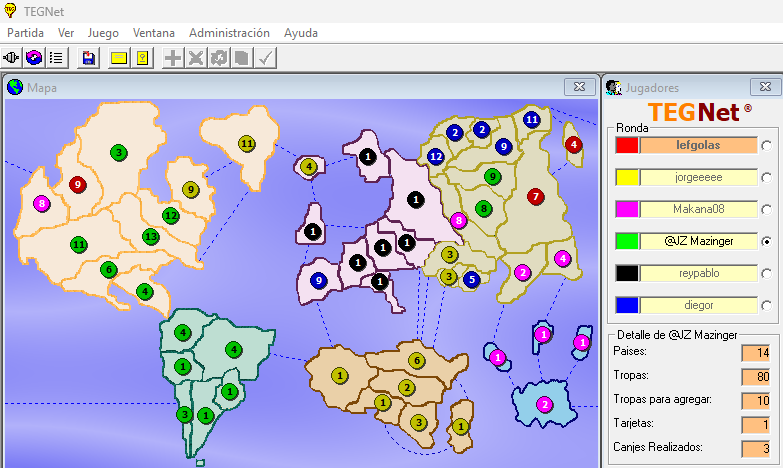The height and width of the screenshot is (468, 783).
Task: Select the magenta 4 troop marker
Action: (563, 259)
